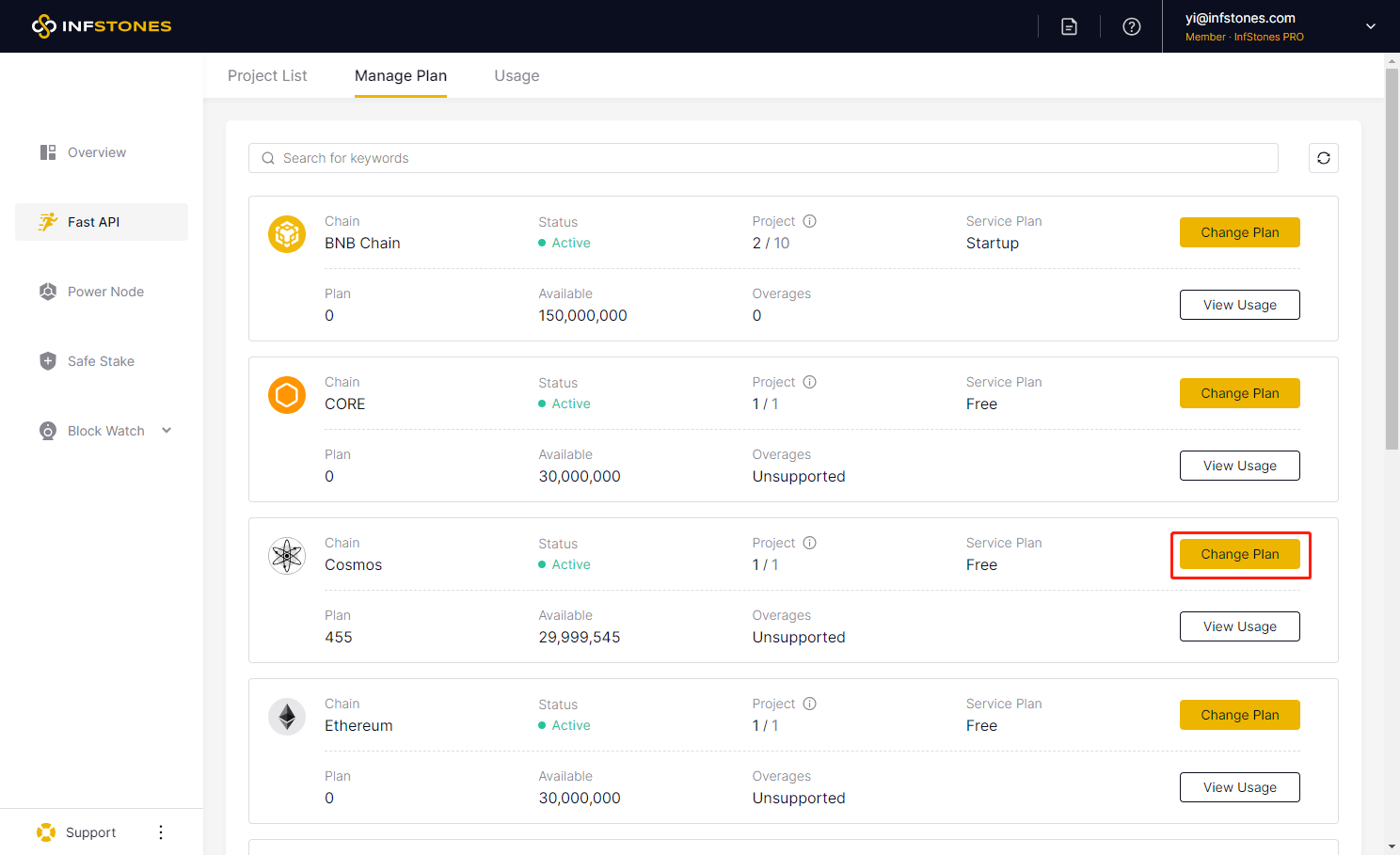View Usage for CORE

(x=1240, y=466)
